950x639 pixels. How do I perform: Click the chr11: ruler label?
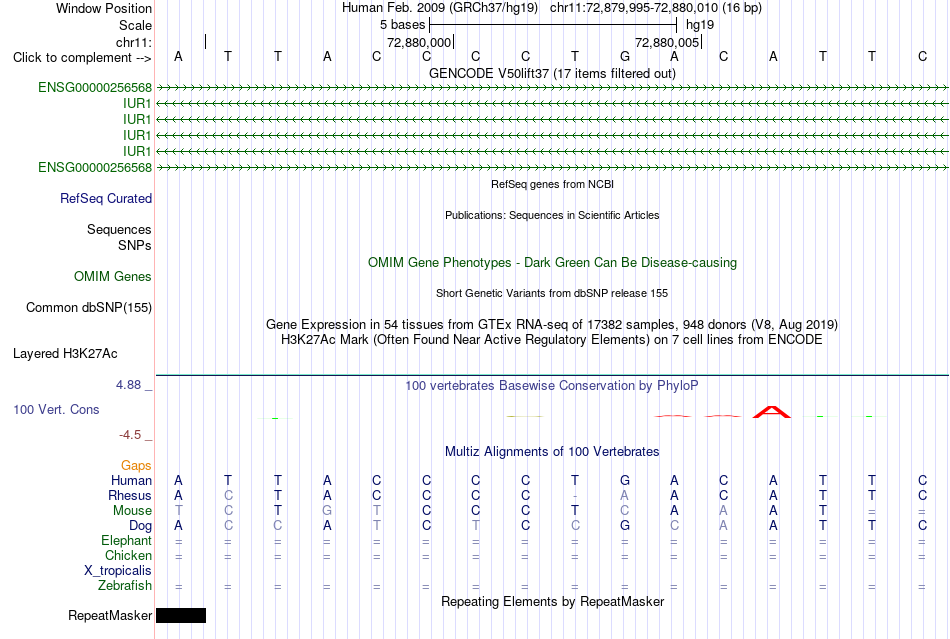pos(134,42)
